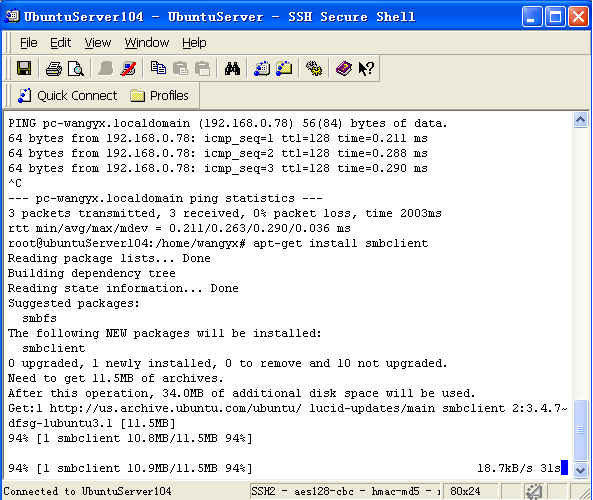Click the Paste toolbar icon
The image size is (593, 500).
180,69
